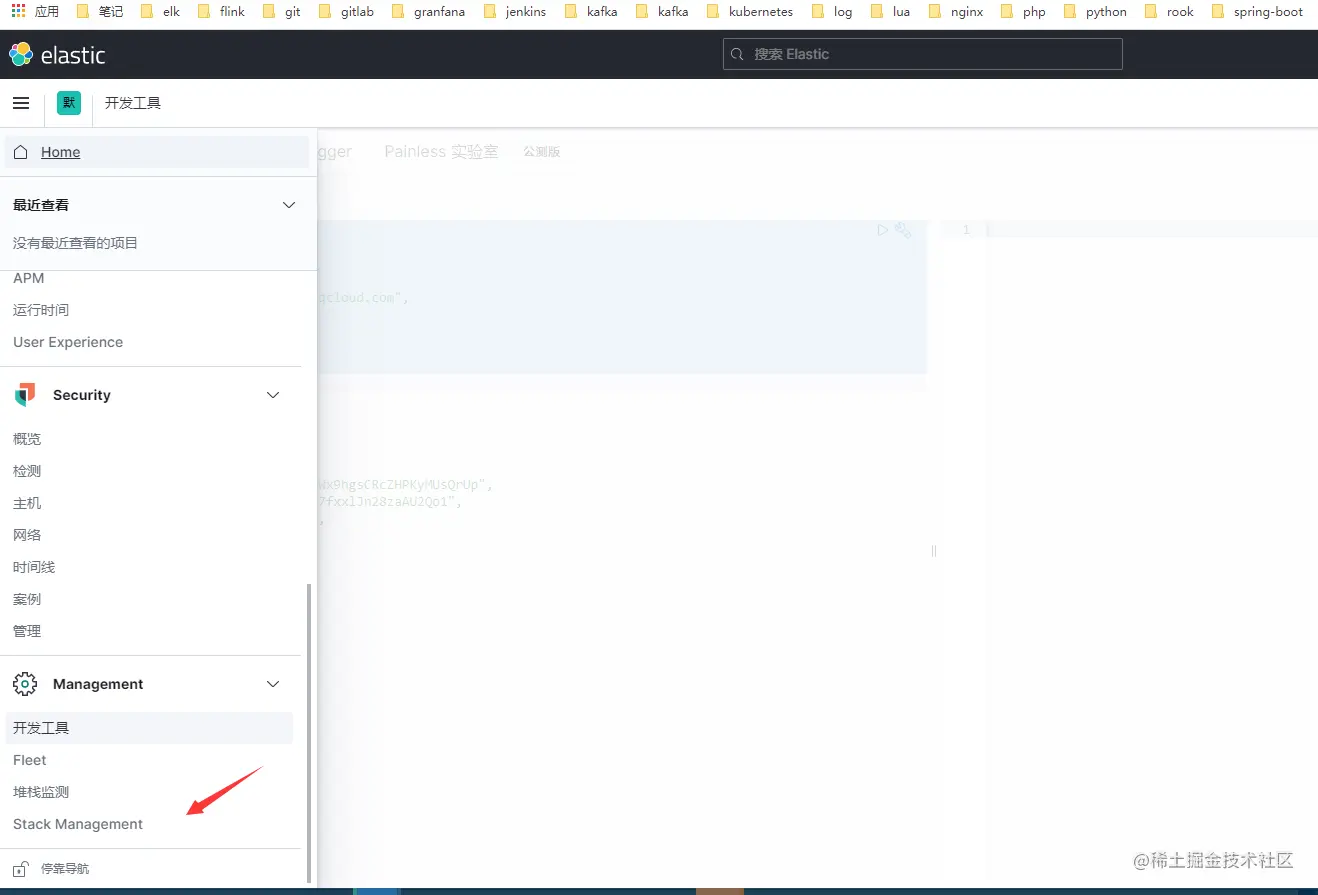Image resolution: width=1318 pixels, height=895 pixels.
Task: Open User Experience in the sidebar
Action: [x=68, y=342]
